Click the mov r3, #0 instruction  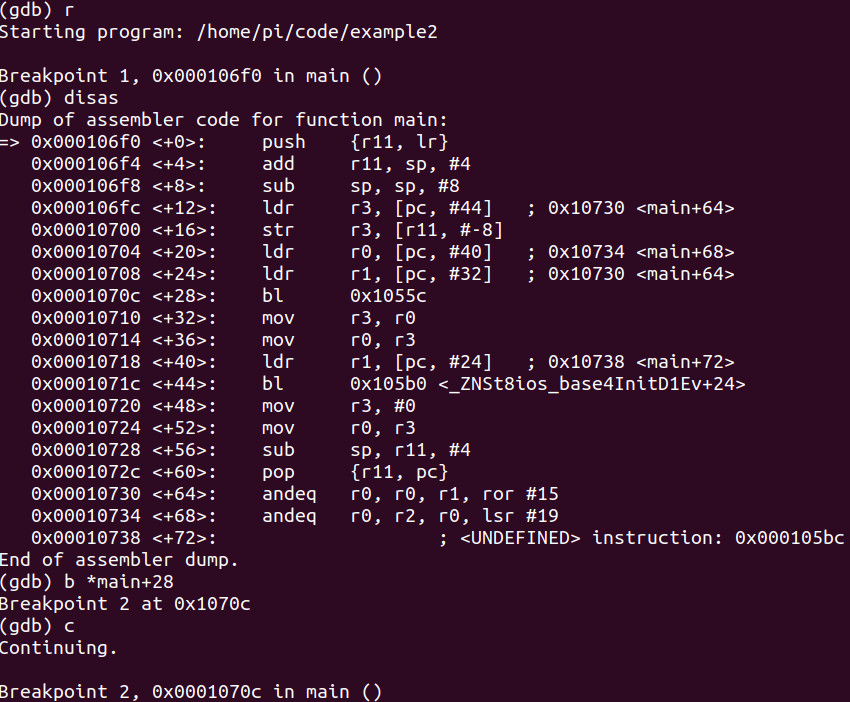[x=339, y=406]
